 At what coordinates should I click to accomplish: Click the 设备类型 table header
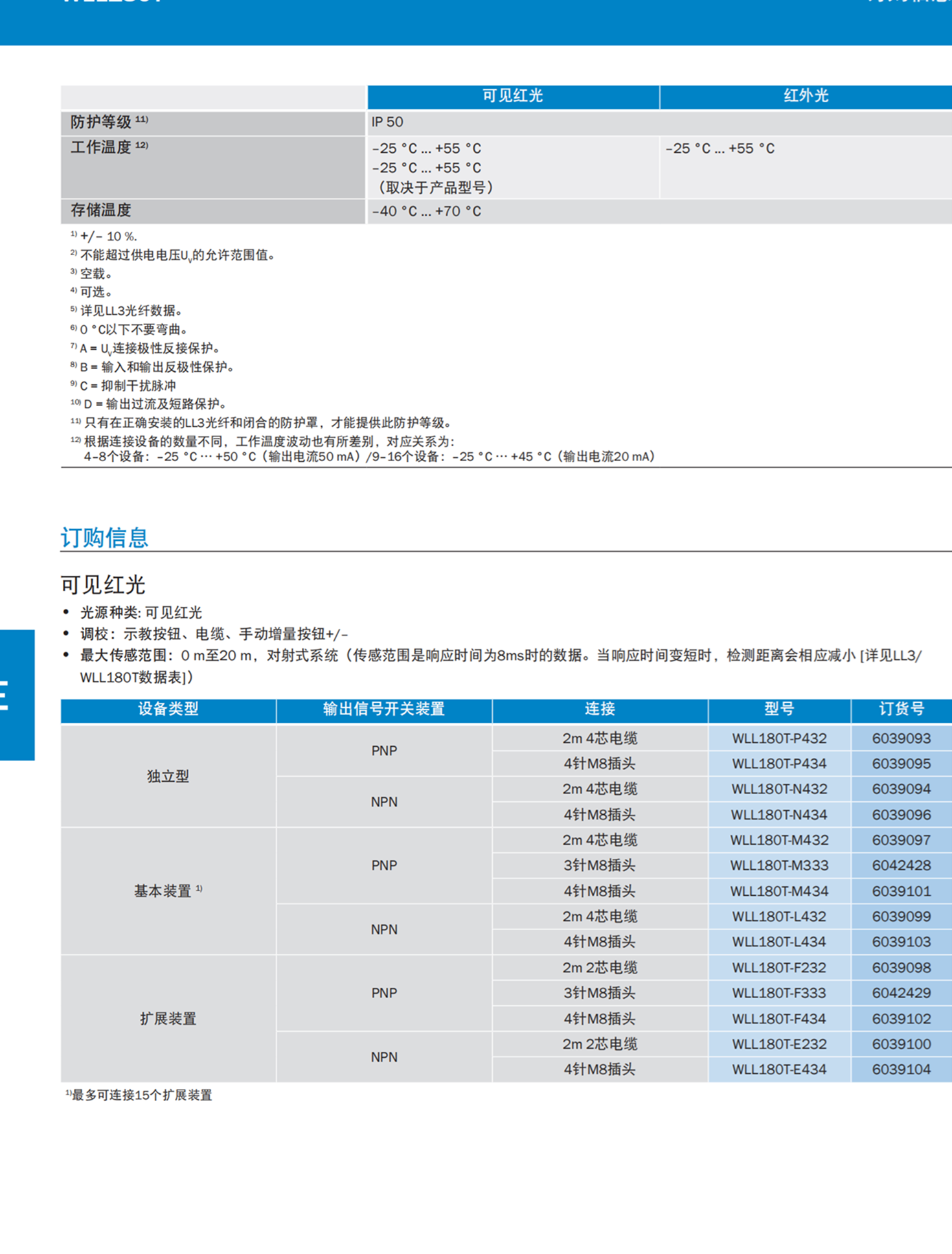pyautogui.click(x=168, y=709)
